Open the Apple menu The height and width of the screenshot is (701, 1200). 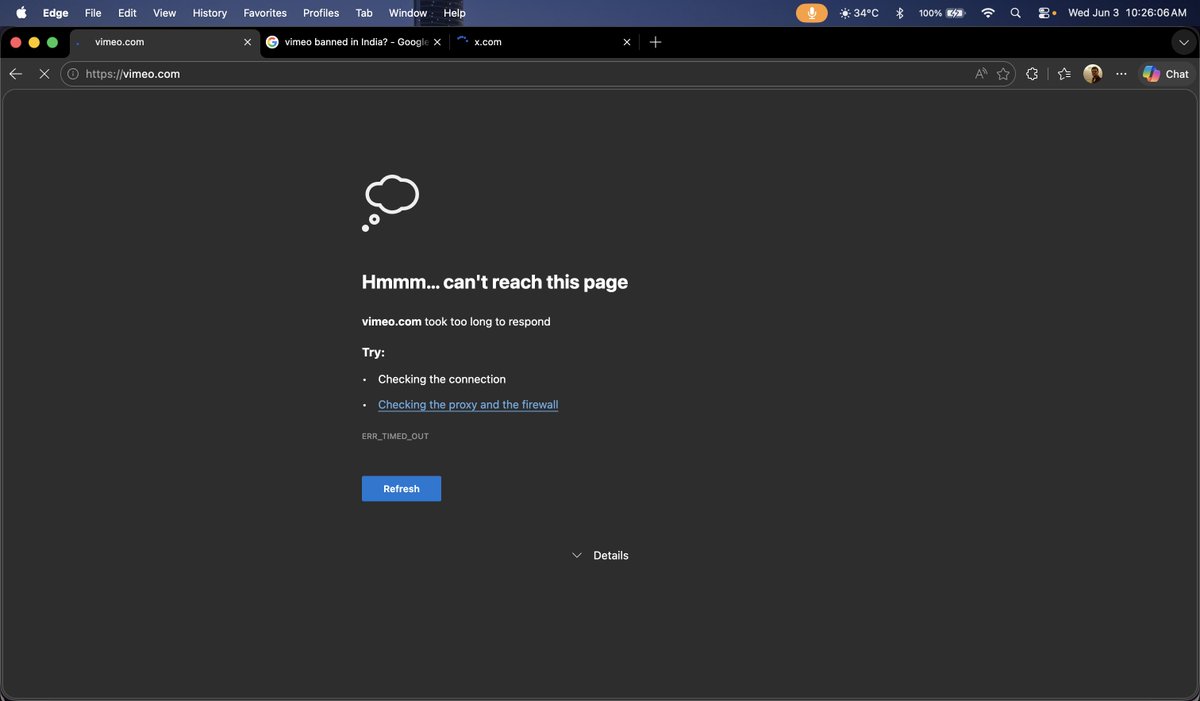click(x=21, y=13)
